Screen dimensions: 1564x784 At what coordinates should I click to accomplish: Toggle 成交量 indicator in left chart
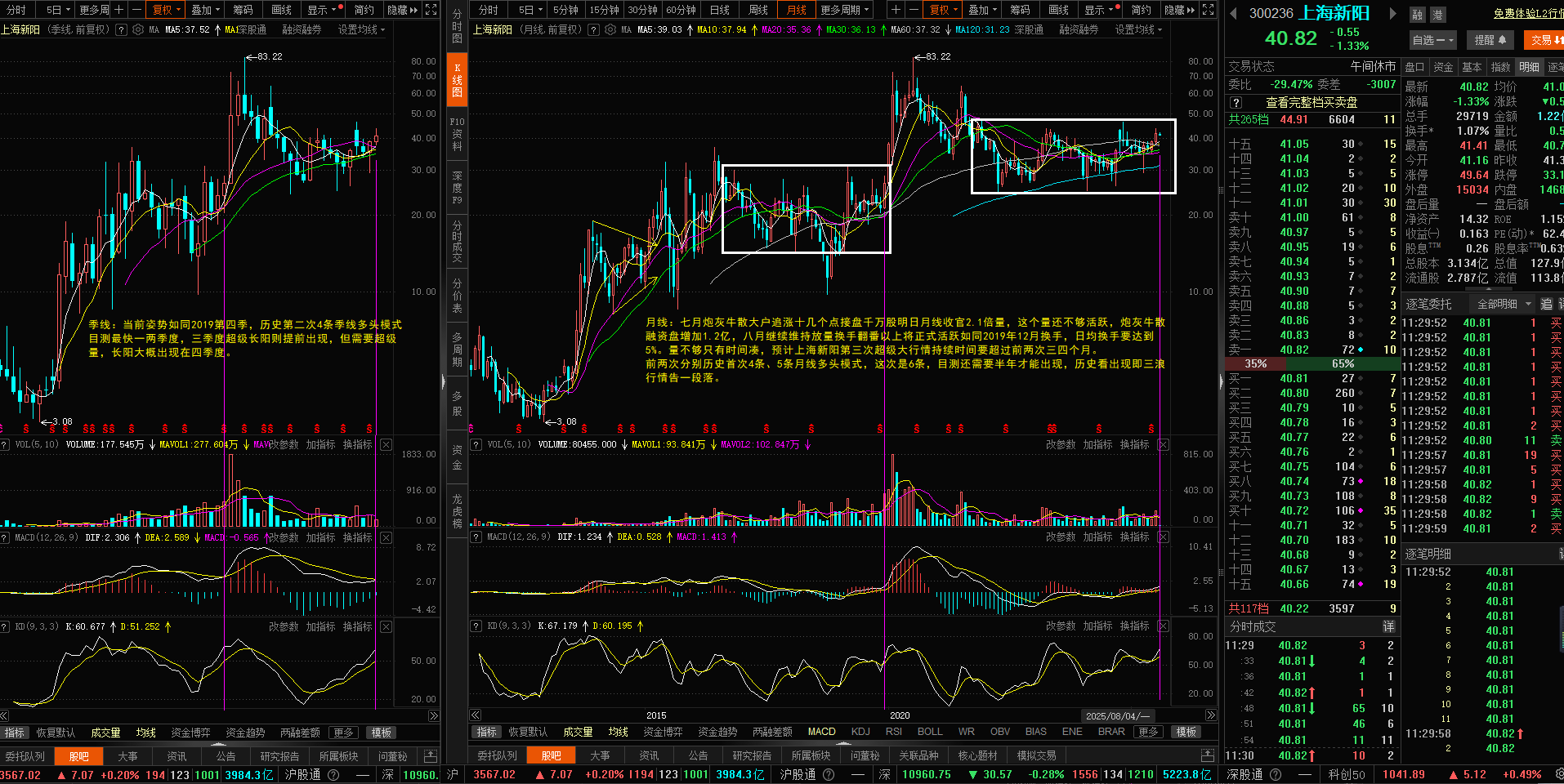tap(105, 733)
